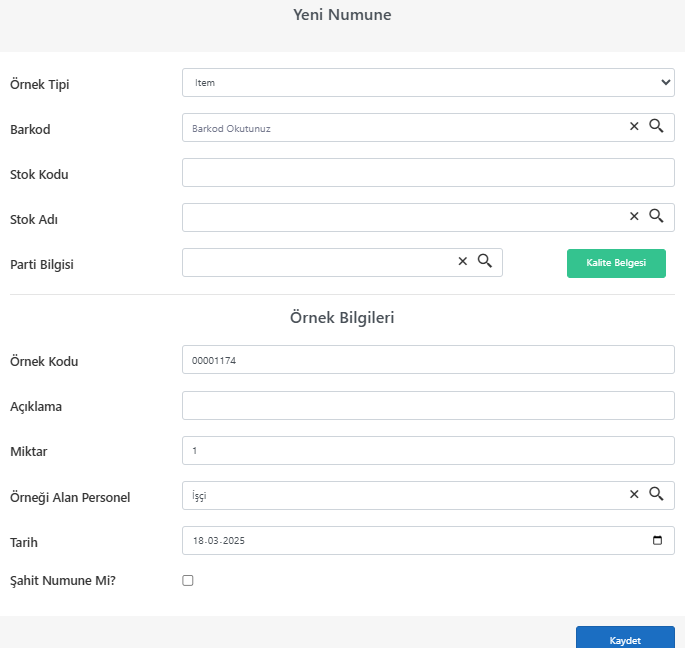Search for Örneği Alan Personel
This screenshot has height=666, width=685.
pos(656,494)
